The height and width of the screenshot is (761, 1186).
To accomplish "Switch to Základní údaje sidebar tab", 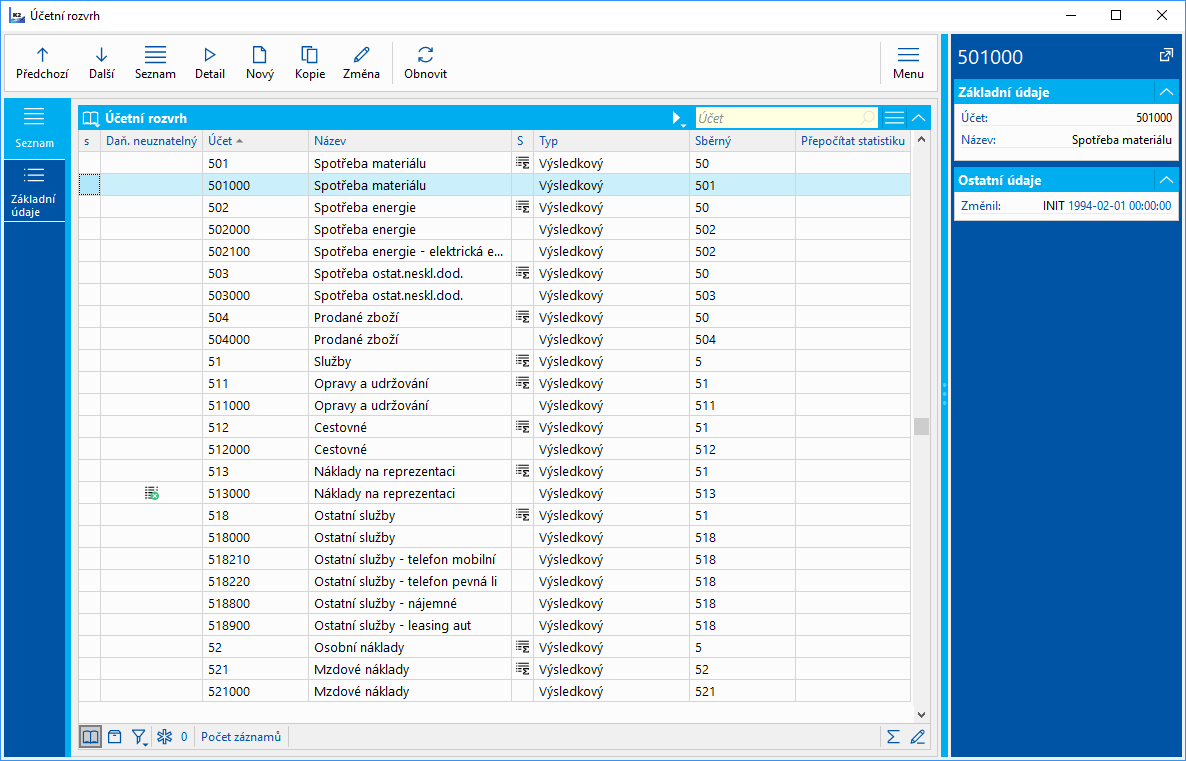I will tap(34, 191).
